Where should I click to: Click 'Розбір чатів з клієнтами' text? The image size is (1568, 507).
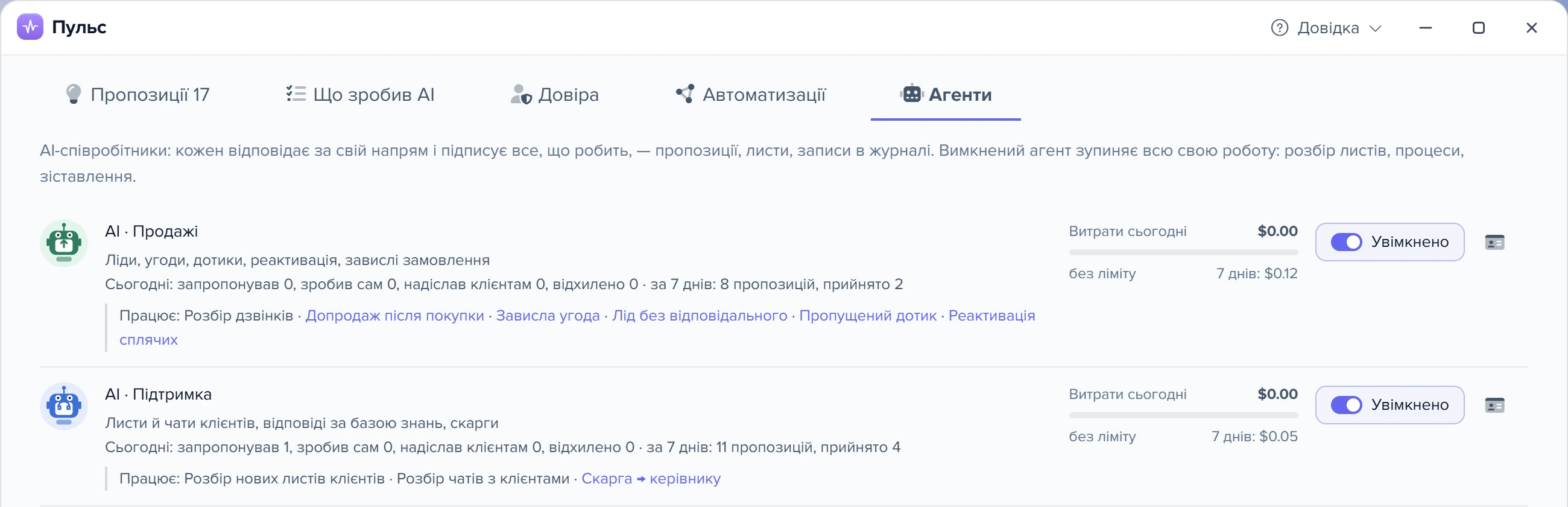tap(483, 479)
